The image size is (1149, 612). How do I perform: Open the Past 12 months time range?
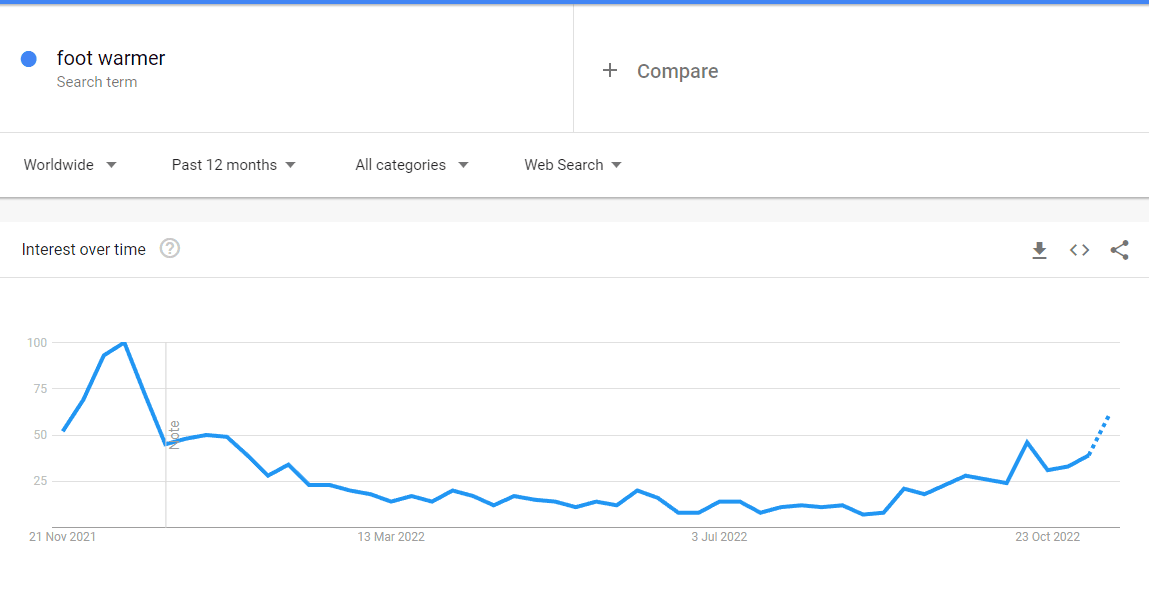233,165
